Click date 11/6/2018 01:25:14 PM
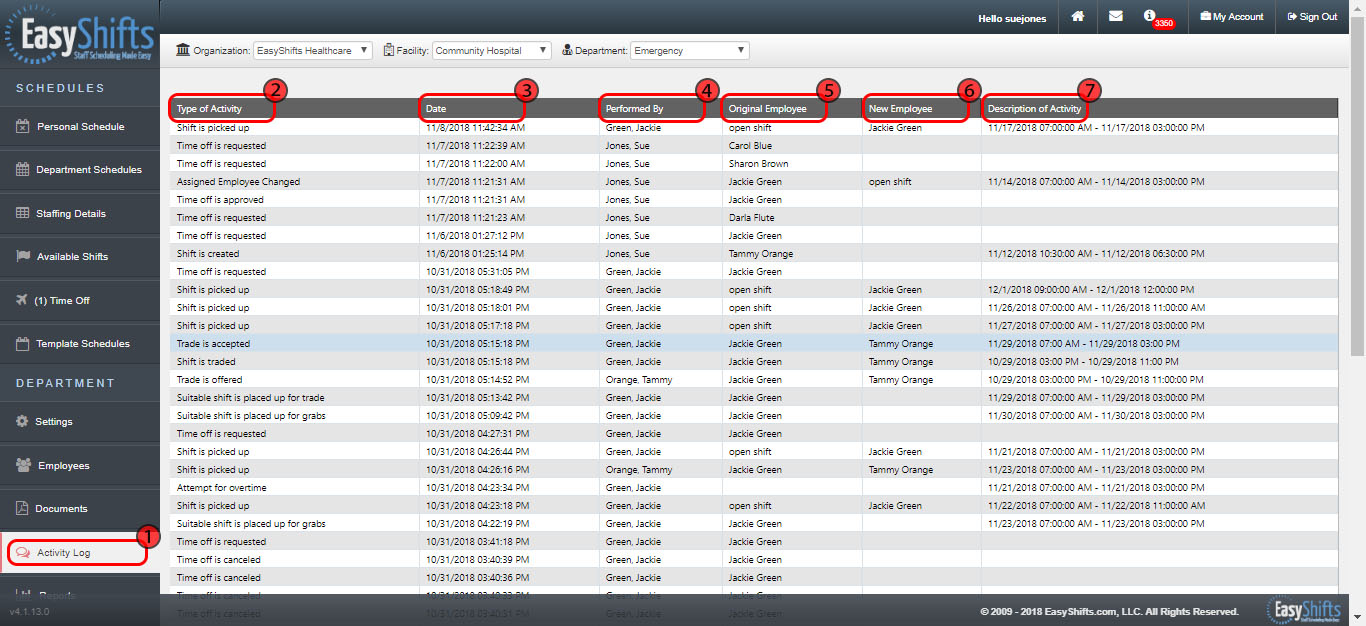 point(475,254)
